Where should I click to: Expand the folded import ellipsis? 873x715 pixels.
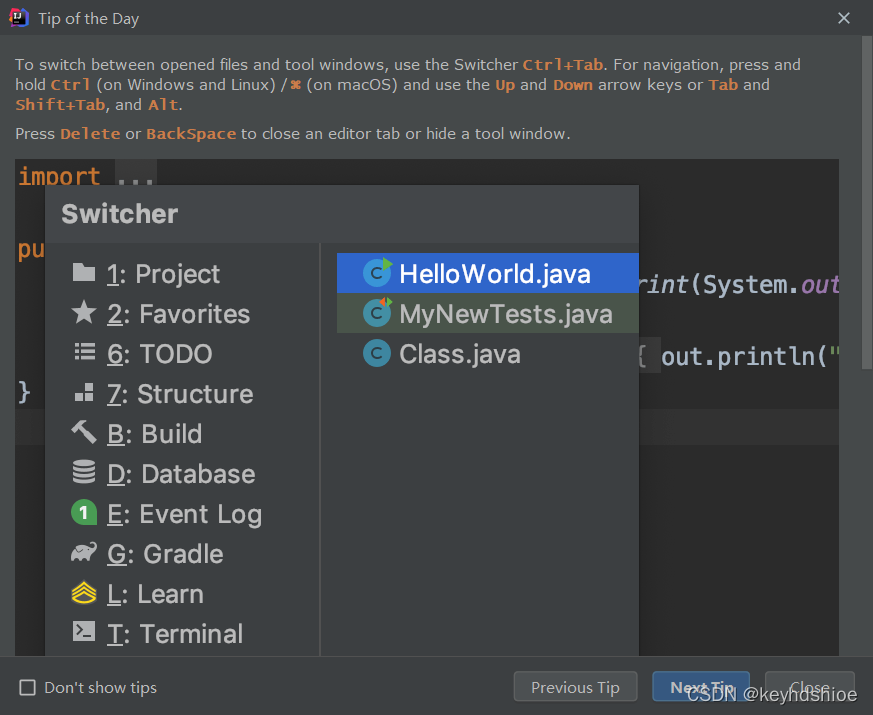point(135,174)
